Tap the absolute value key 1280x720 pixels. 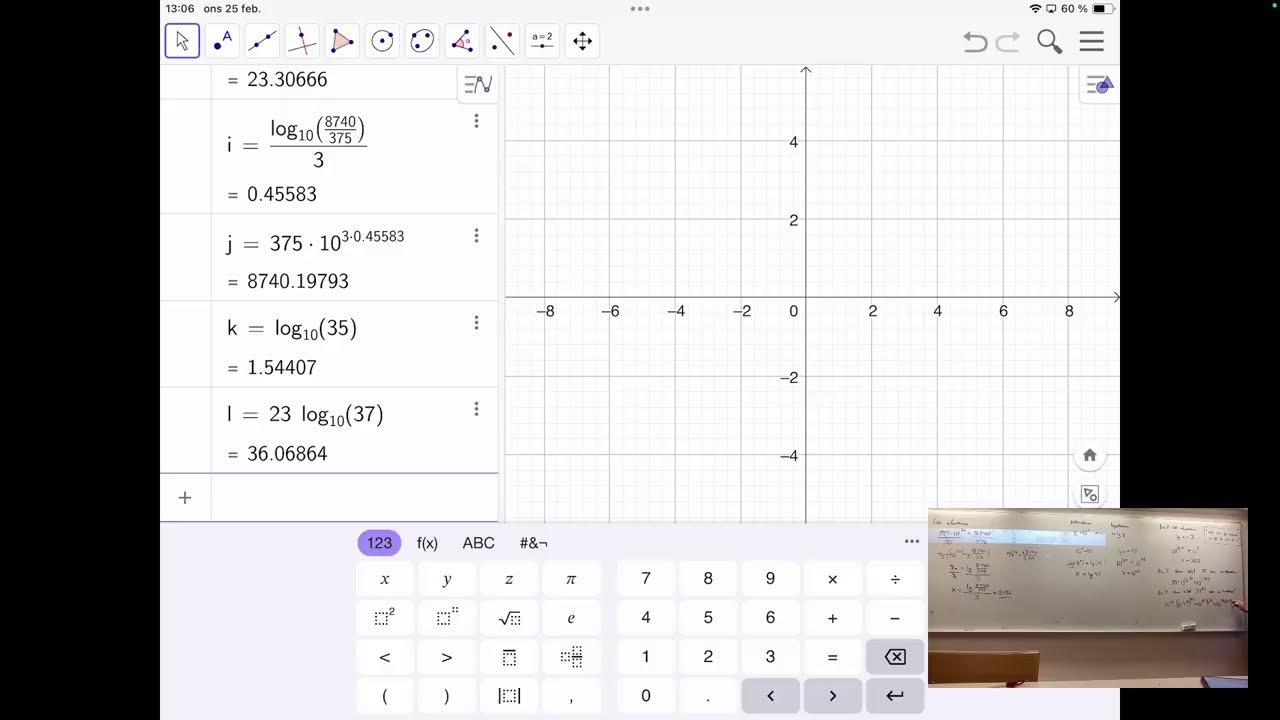[x=509, y=696]
